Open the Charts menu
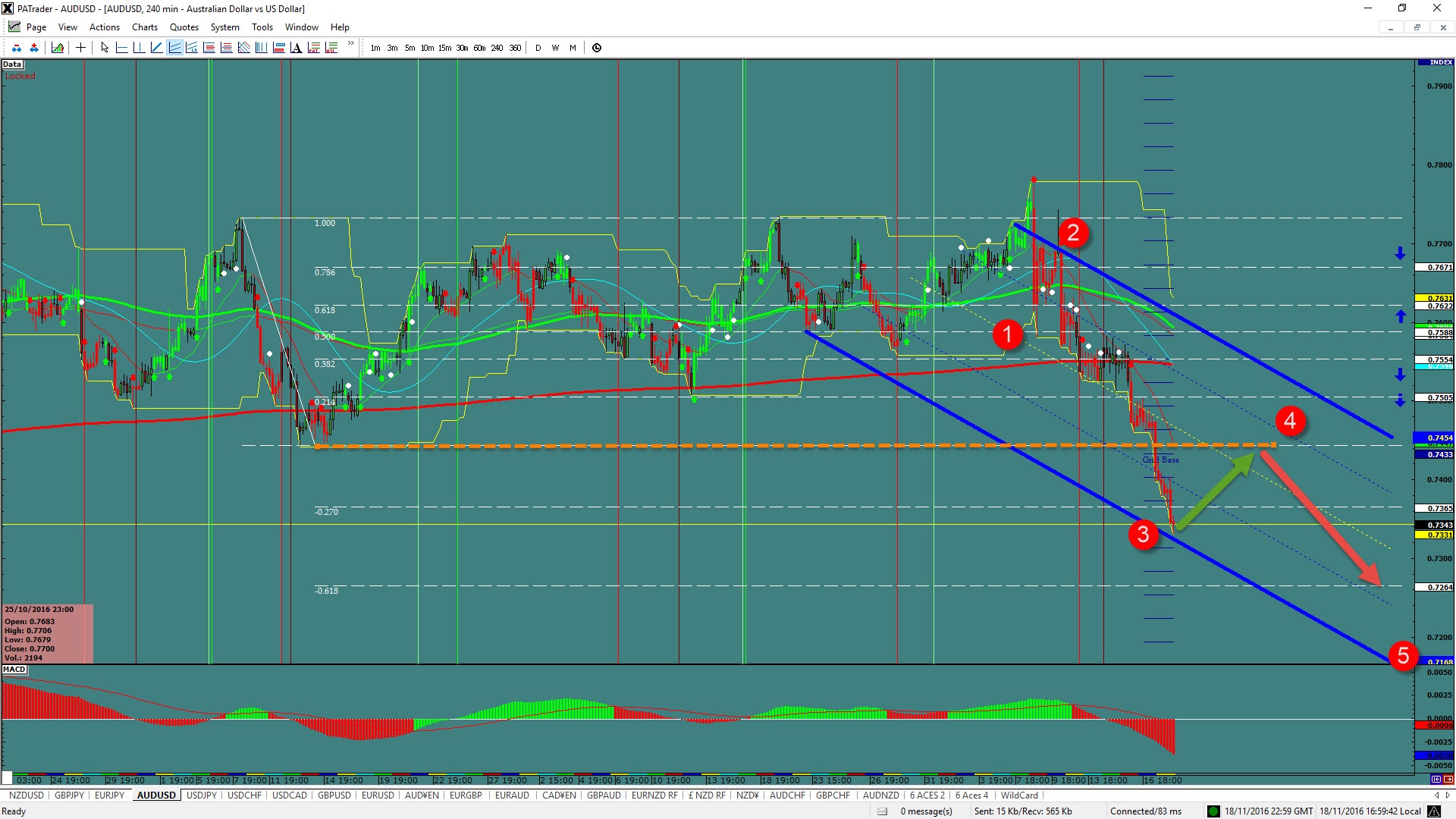The image size is (1456, 819). (145, 27)
